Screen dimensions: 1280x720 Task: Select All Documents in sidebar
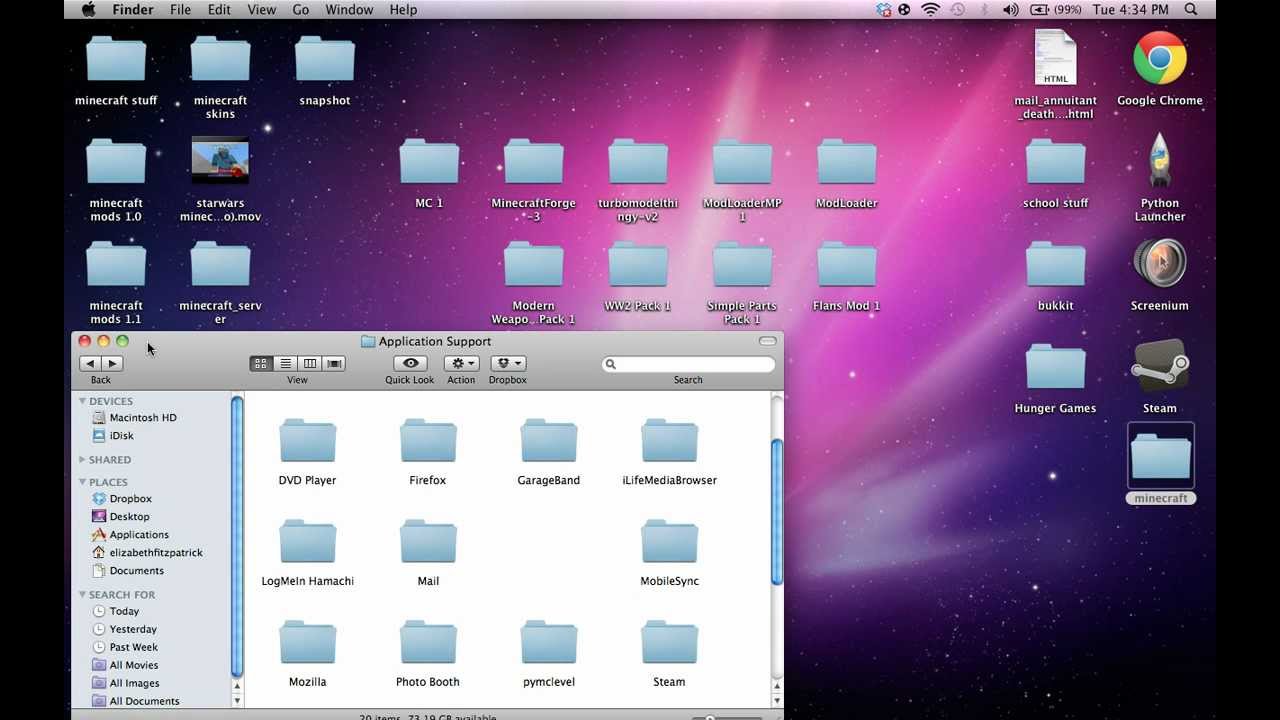[x=136, y=701]
